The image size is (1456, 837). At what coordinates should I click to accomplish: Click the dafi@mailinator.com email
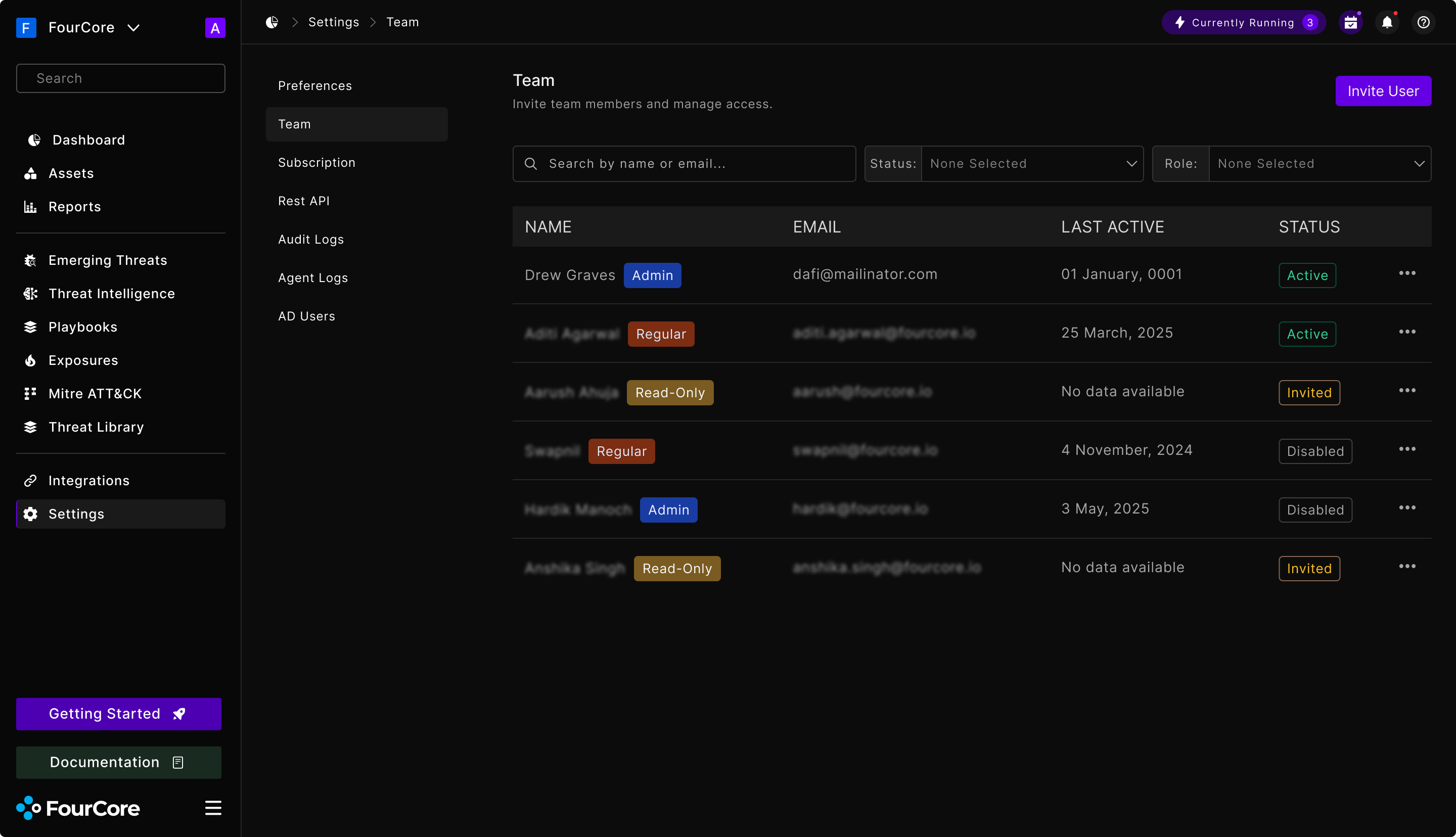click(x=865, y=274)
